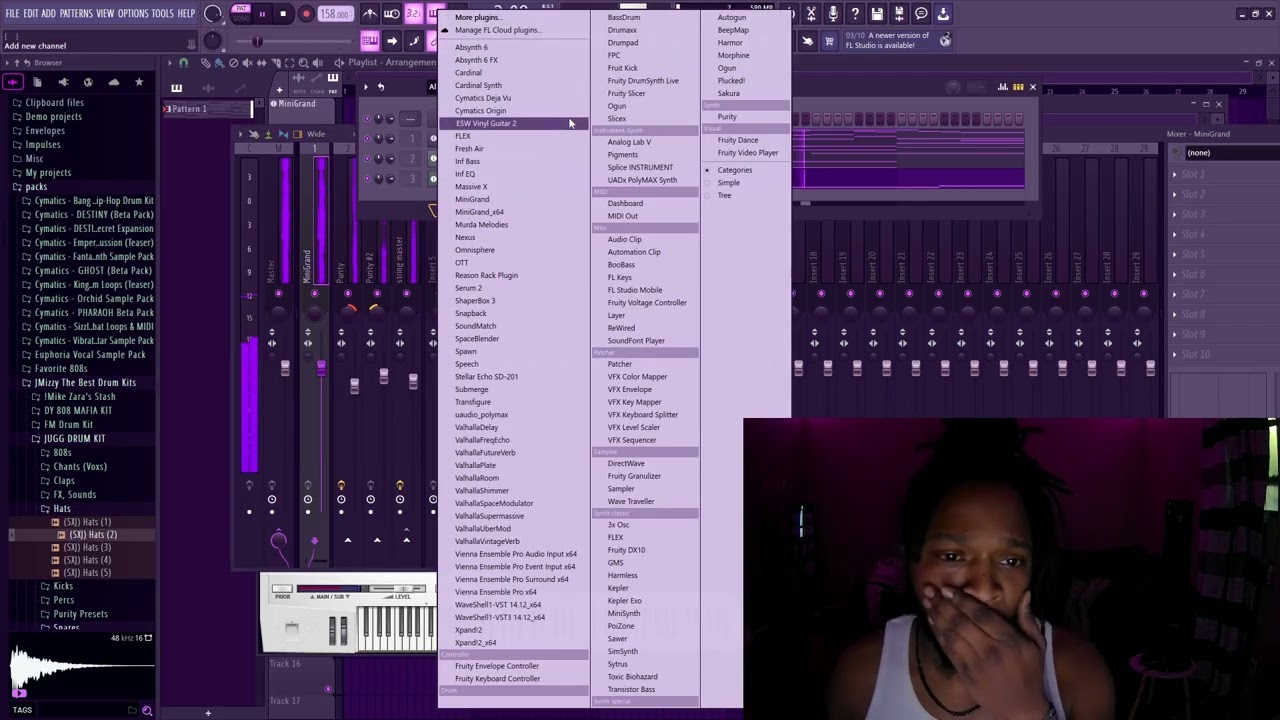Image resolution: width=1280 pixels, height=720 pixels.
Task: Adjust the Master mixer track fader
Action: point(285,370)
